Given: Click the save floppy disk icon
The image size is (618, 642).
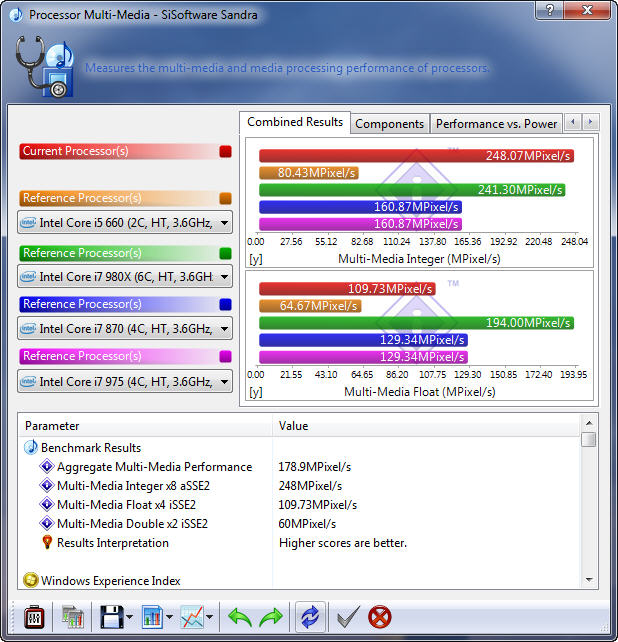Looking at the screenshot, I should [x=112, y=617].
